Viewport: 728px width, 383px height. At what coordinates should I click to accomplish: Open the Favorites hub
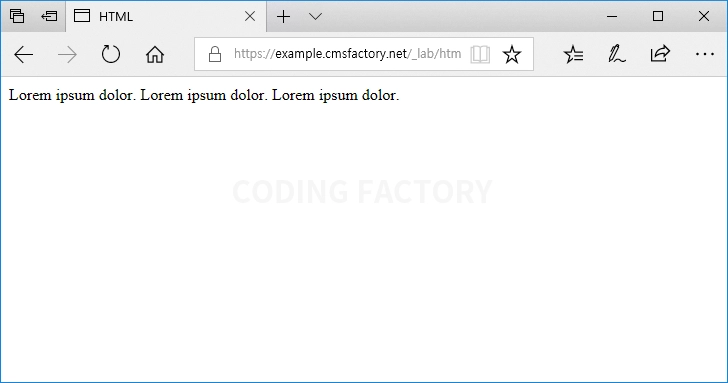pos(573,54)
